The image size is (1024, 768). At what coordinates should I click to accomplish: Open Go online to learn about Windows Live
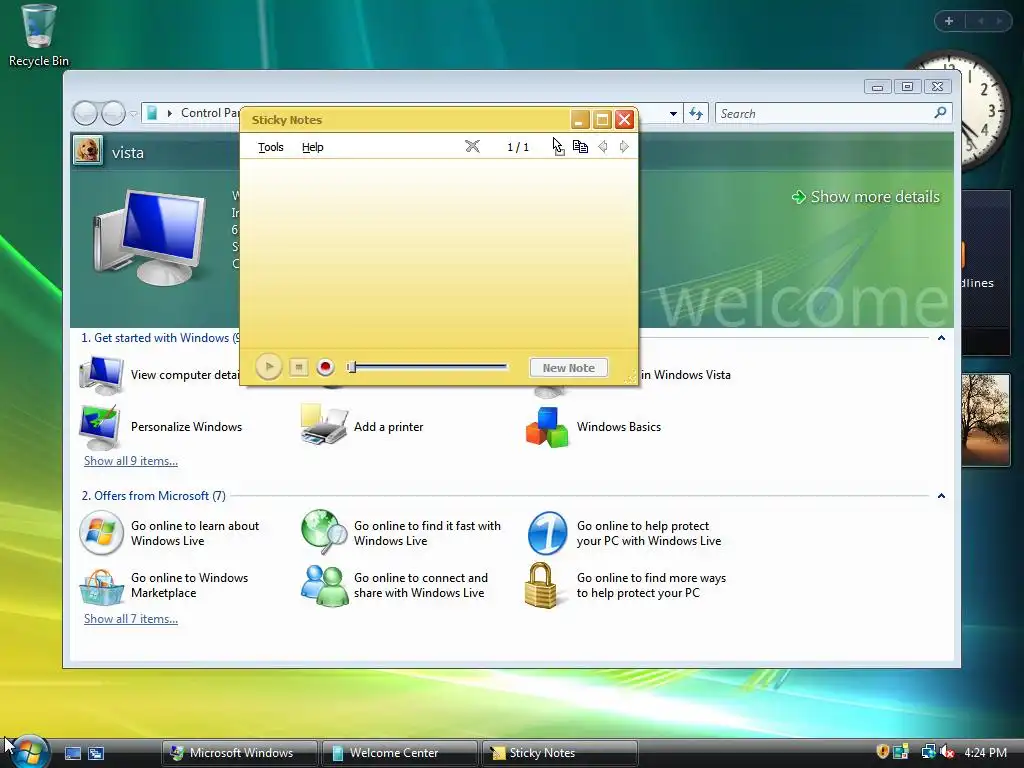tap(169, 533)
